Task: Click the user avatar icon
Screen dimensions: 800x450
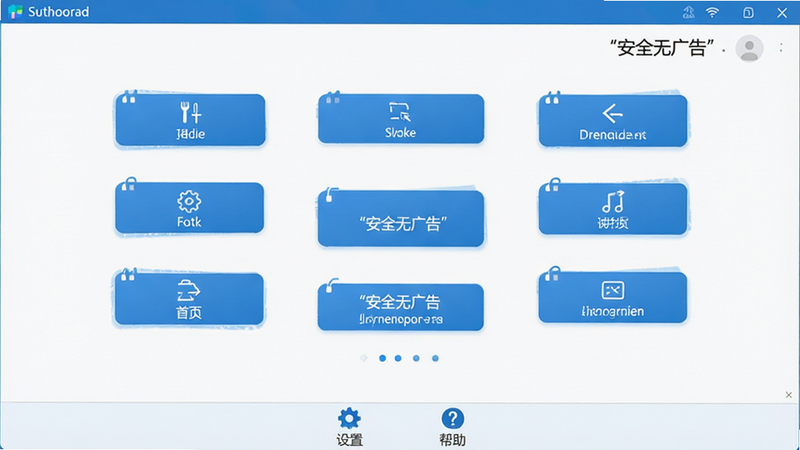Action: (749, 48)
